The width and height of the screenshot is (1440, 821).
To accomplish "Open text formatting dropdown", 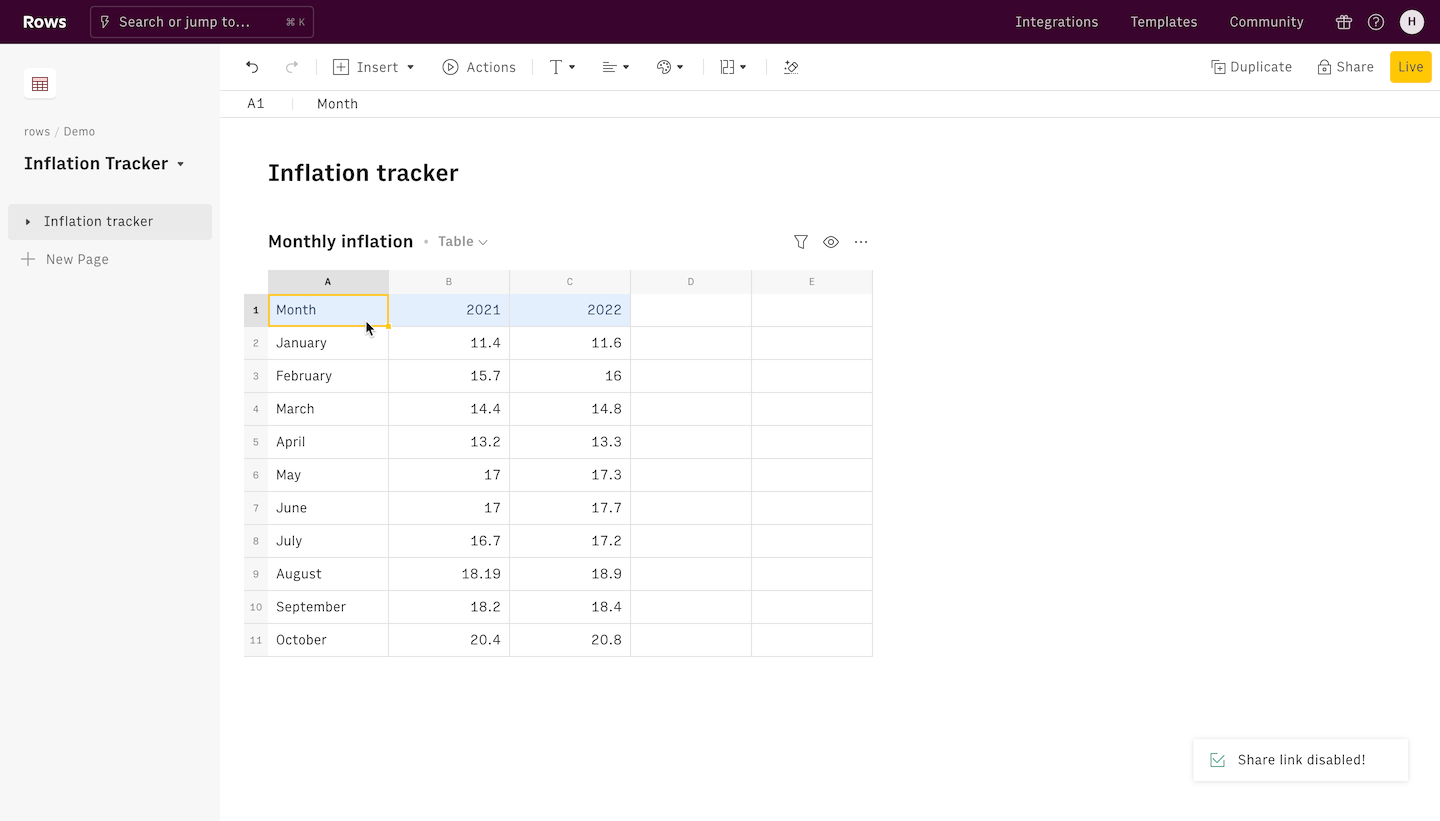I will click(563, 67).
